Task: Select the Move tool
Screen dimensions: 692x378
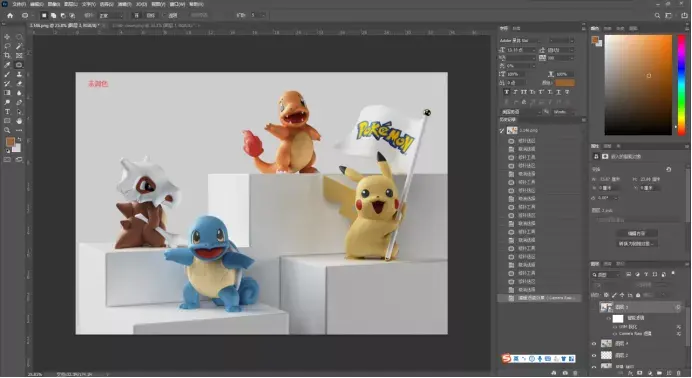Action: click(x=7, y=37)
